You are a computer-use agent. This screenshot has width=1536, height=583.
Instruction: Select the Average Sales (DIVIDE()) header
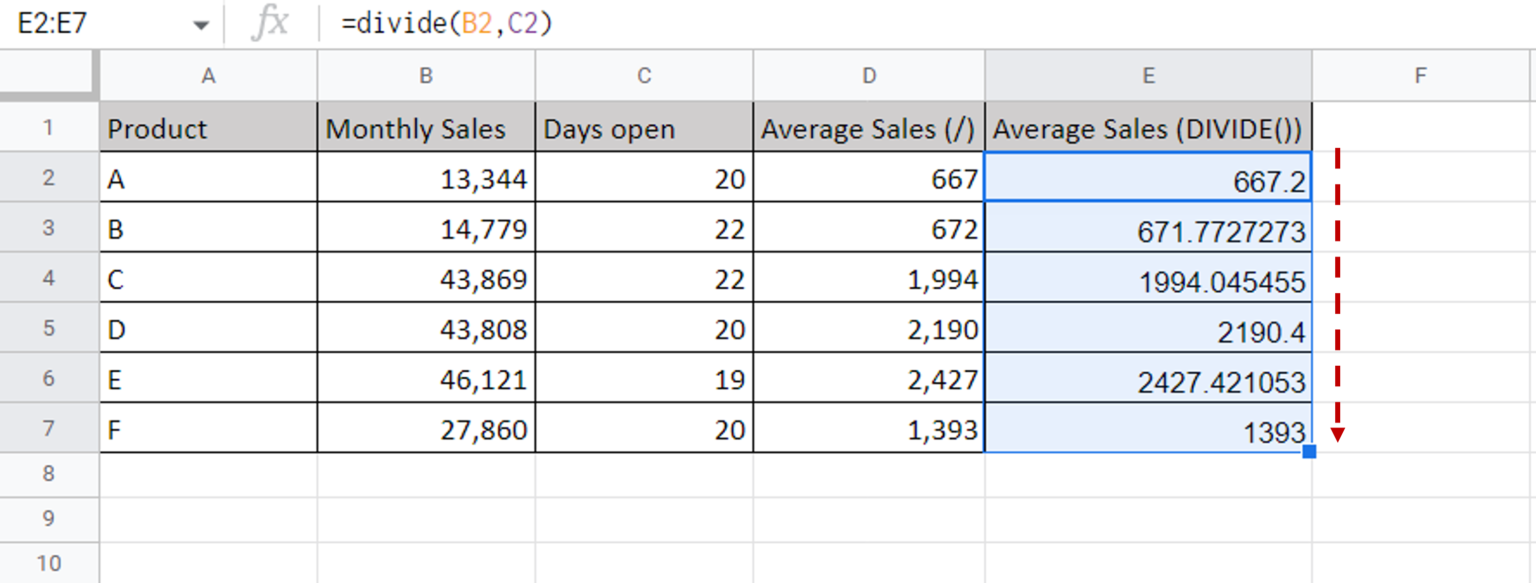click(x=1147, y=128)
